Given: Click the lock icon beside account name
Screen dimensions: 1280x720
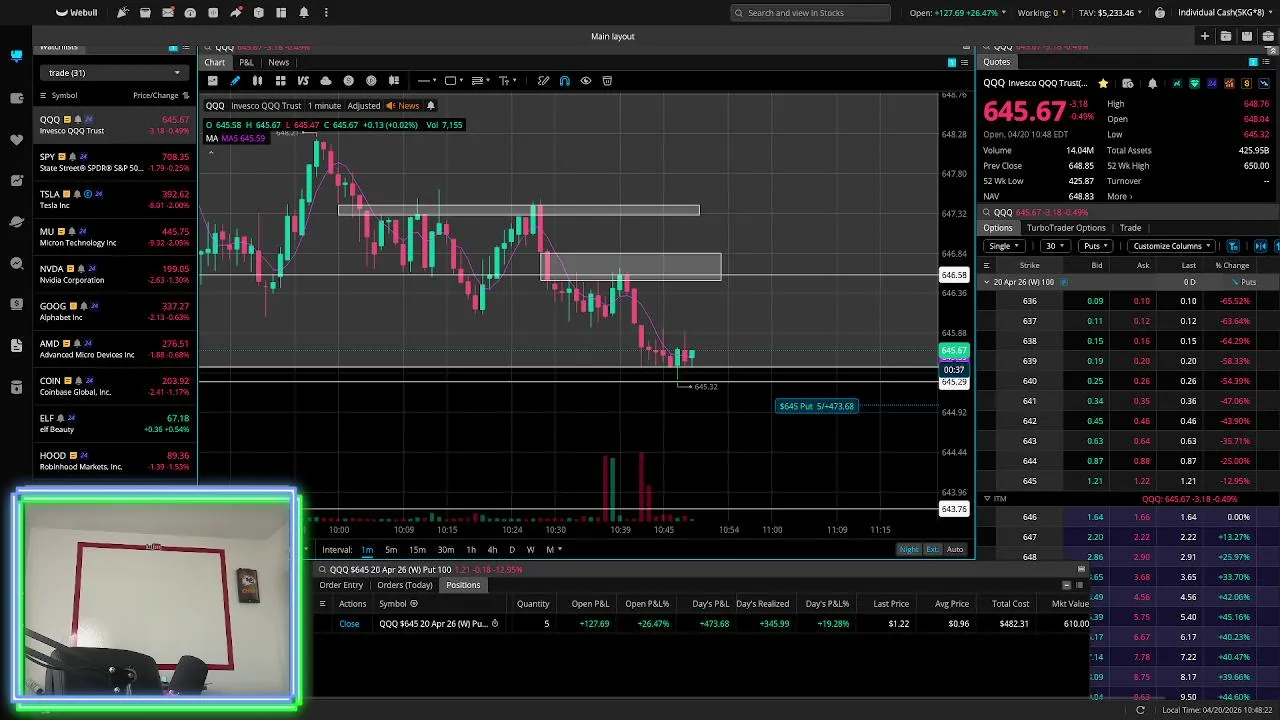Looking at the screenshot, I should tap(1159, 13).
